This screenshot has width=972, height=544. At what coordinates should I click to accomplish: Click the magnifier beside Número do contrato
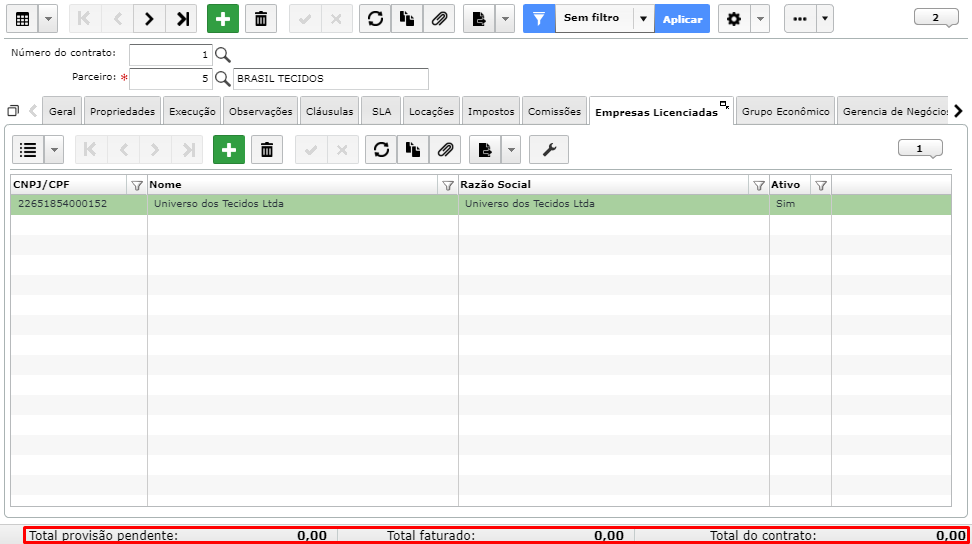tap(223, 55)
